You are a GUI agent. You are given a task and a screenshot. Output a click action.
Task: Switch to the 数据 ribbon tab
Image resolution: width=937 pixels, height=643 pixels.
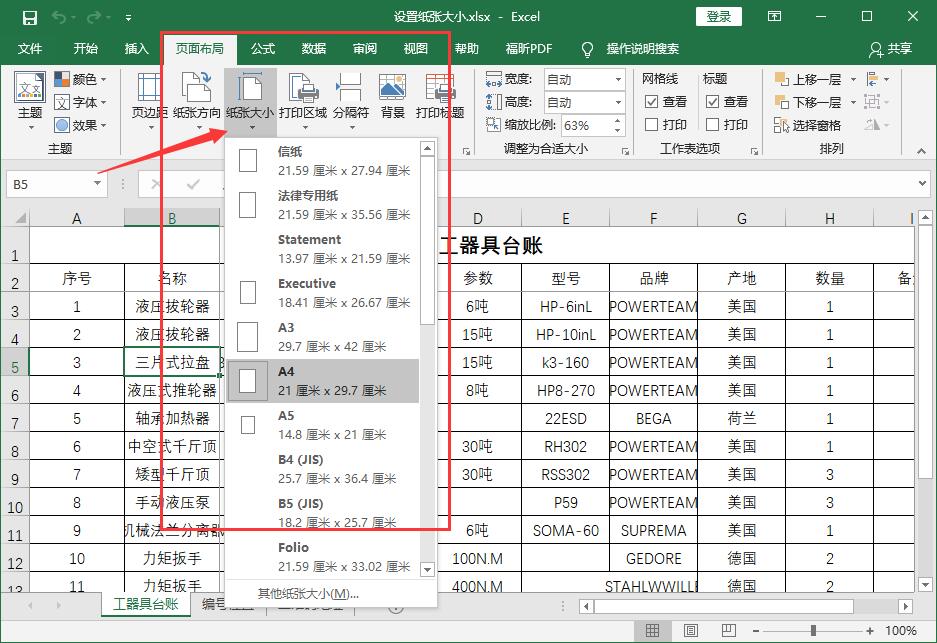pos(313,47)
